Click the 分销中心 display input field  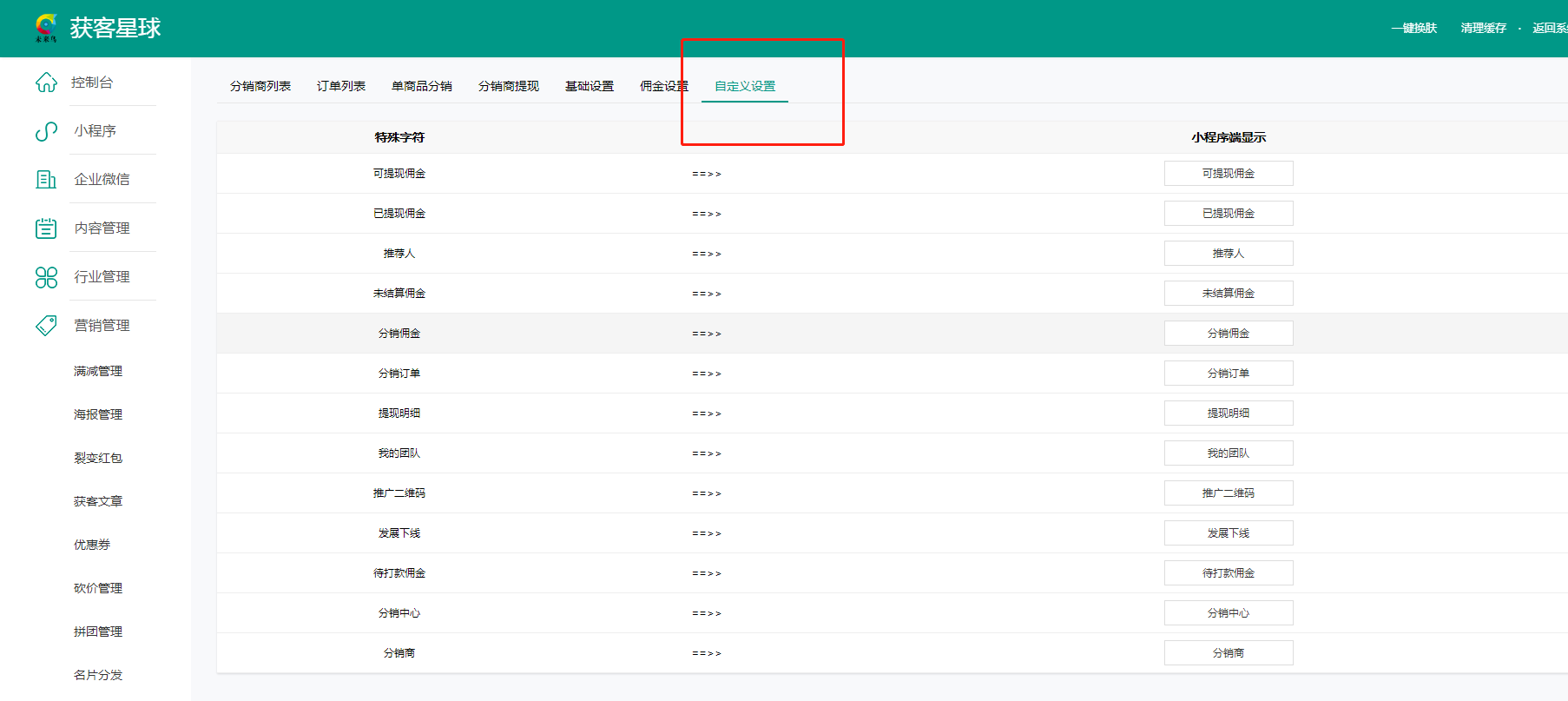click(x=1229, y=613)
